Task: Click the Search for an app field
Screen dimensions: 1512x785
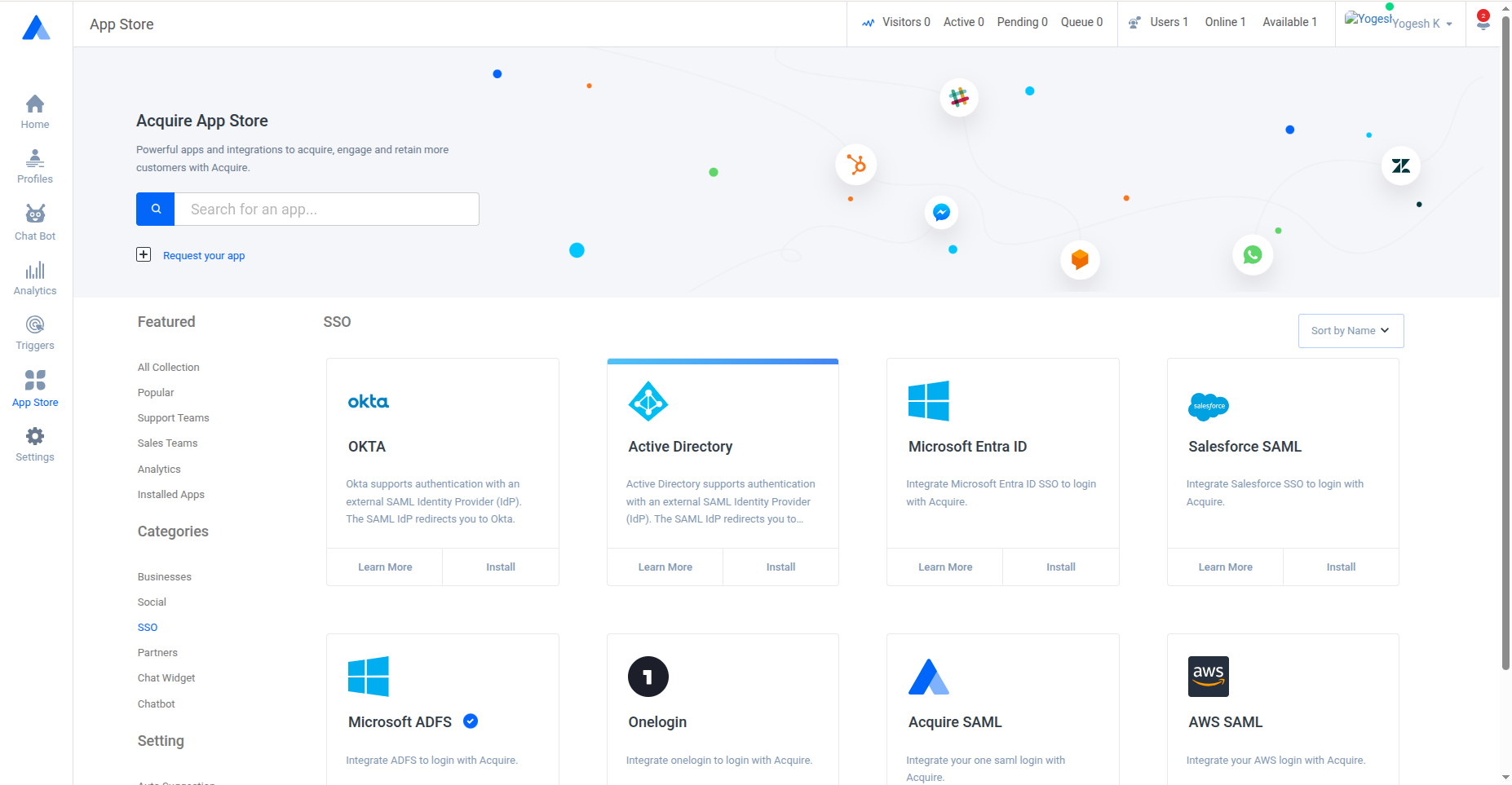Action: pos(326,209)
